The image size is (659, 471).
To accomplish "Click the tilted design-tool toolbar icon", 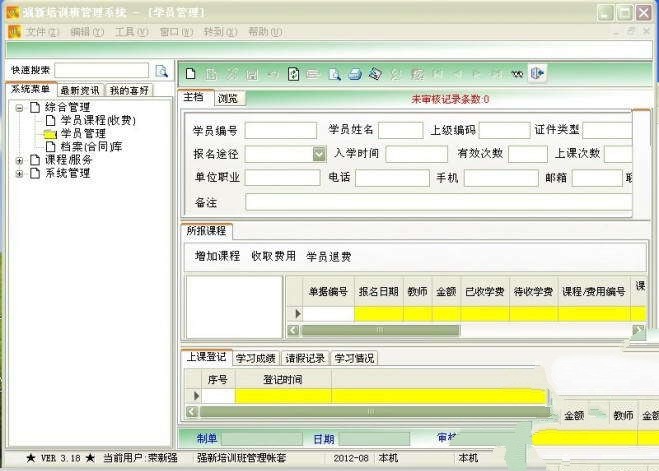I will pyautogui.click(x=375, y=74).
